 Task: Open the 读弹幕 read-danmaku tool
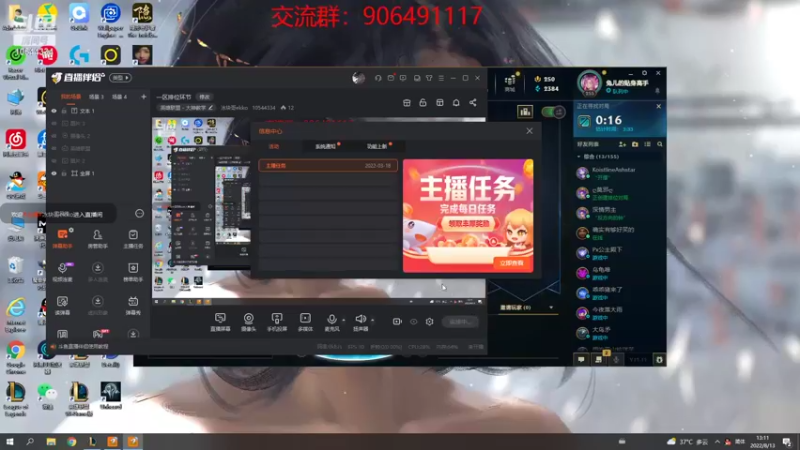62,305
